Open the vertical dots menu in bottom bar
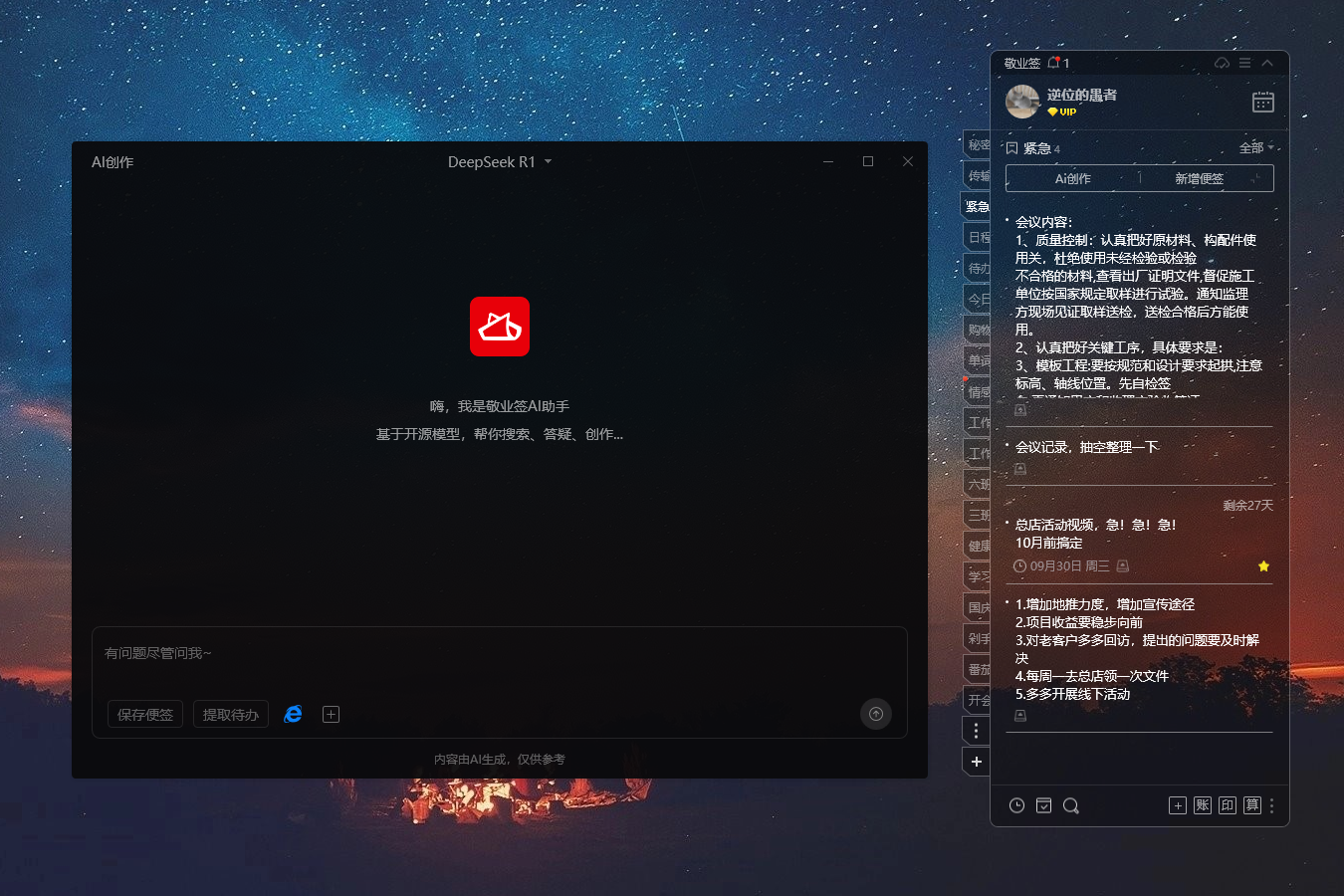The height and width of the screenshot is (896, 1344). point(1271,805)
